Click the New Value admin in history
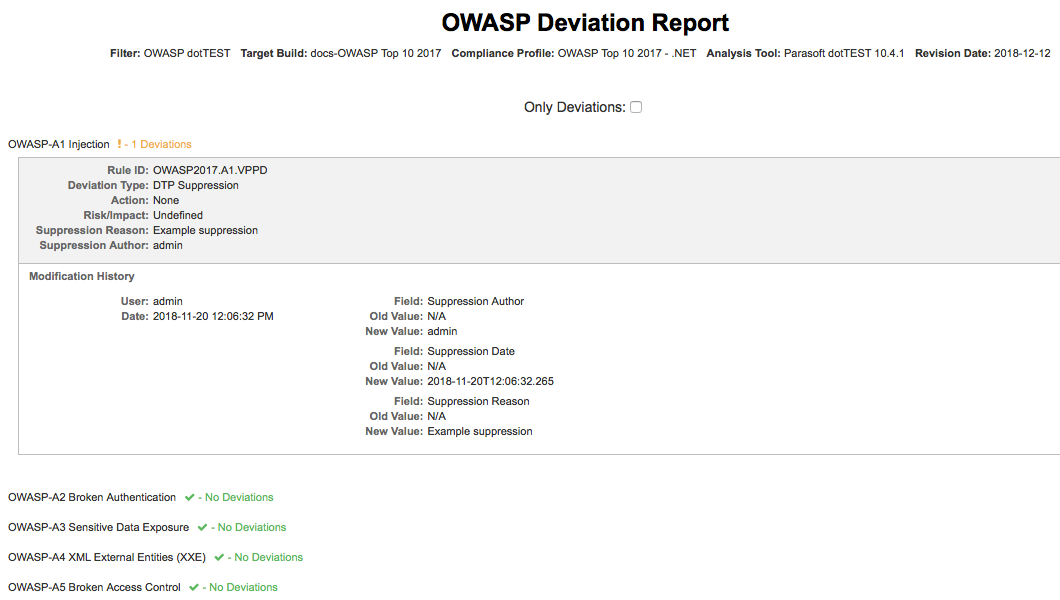This screenshot has height=600, width=1060. pyautogui.click(x=442, y=331)
